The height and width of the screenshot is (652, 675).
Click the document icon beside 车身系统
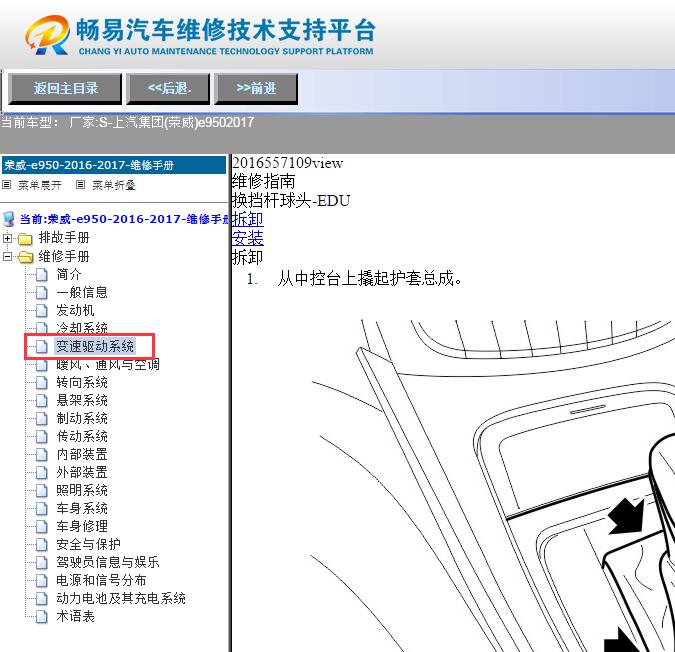42,509
